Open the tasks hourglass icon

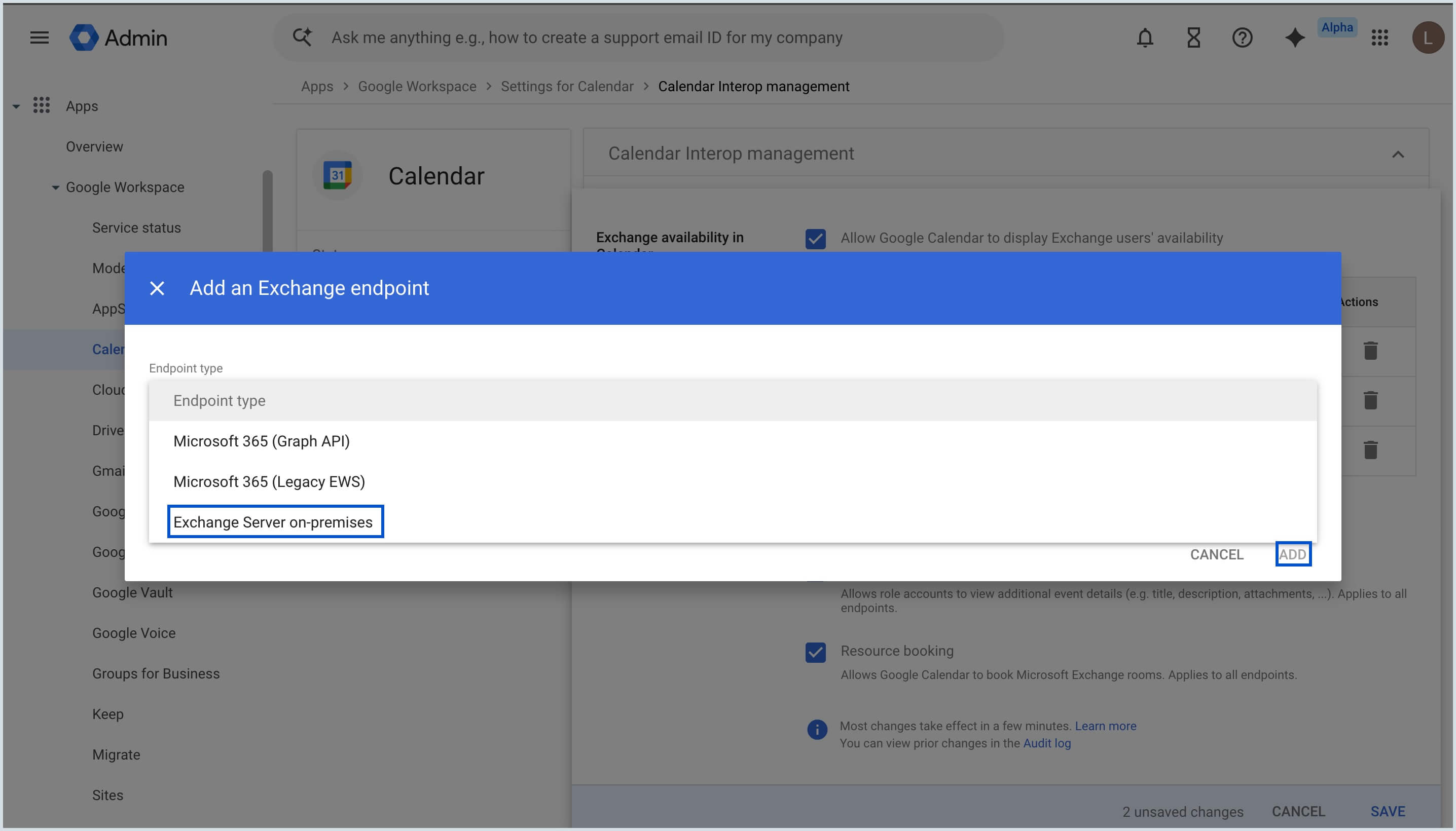tap(1193, 37)
